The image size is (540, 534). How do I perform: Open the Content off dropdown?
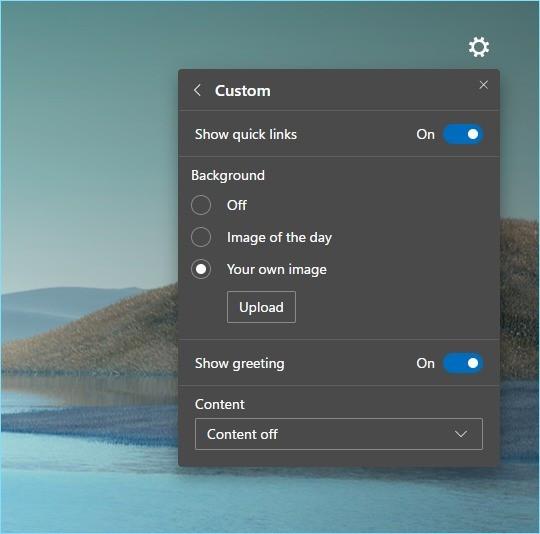(339, 434)
